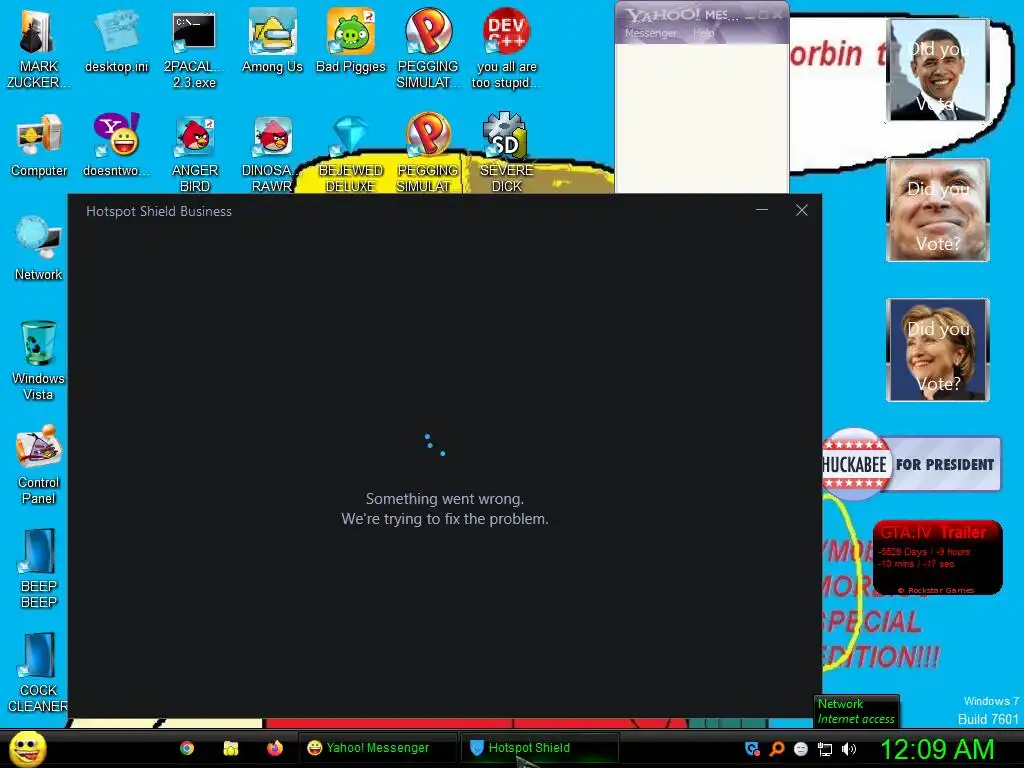Image resolution: width=1024 pixels, height=768 pixels.
Task: Open the file explorer taskbar icon
Action: pos(231,748)
